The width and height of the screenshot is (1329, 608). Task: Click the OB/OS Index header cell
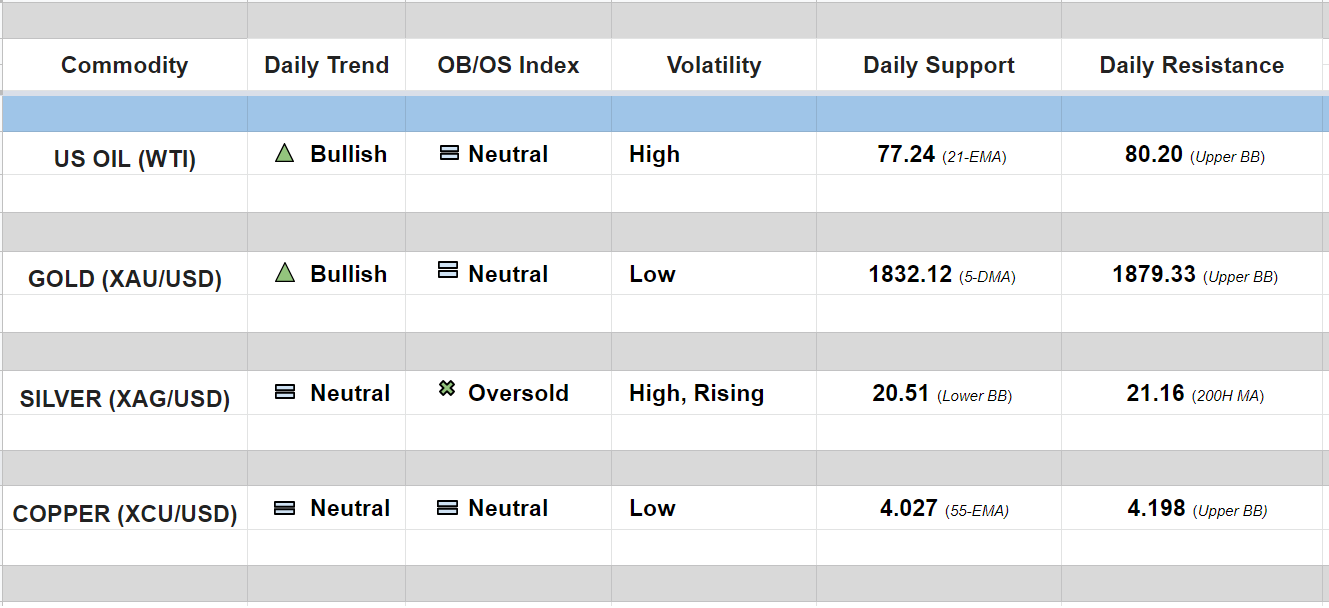(508, 66)
